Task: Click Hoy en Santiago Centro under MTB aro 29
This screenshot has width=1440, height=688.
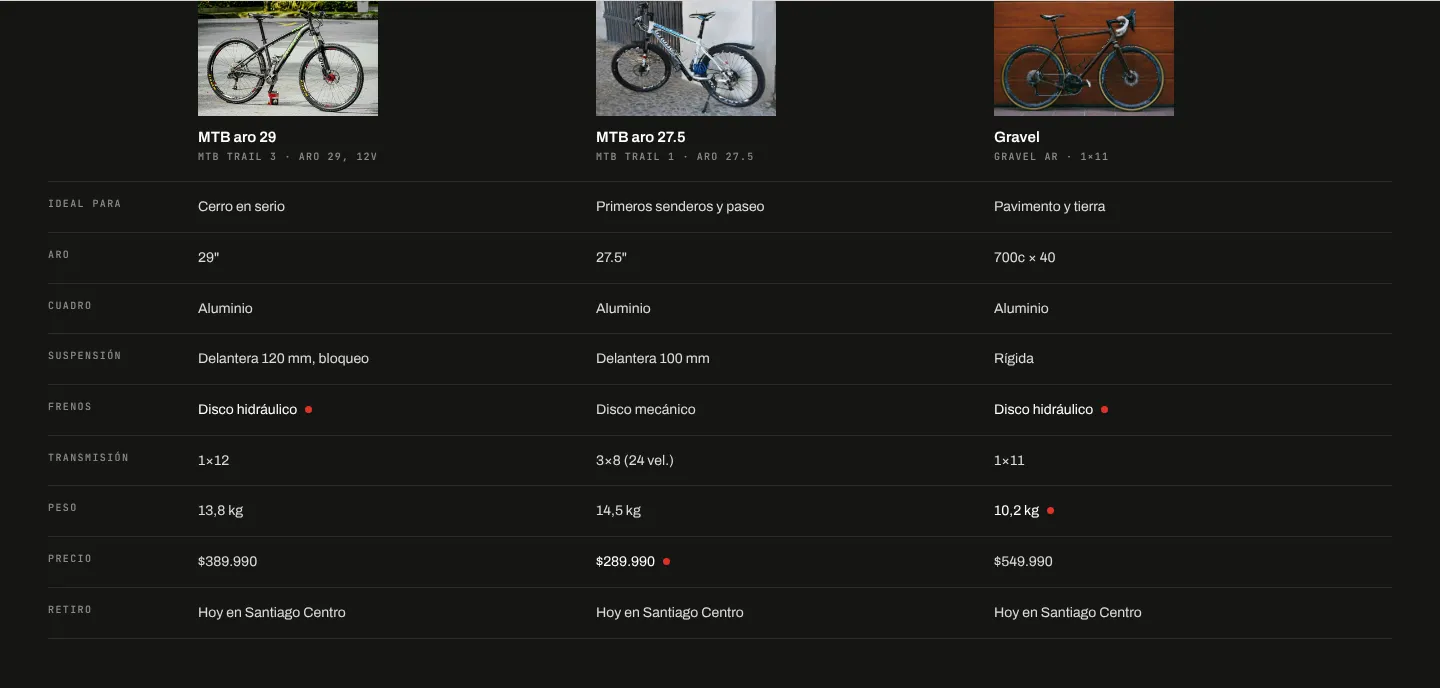Action: [272, 613]
